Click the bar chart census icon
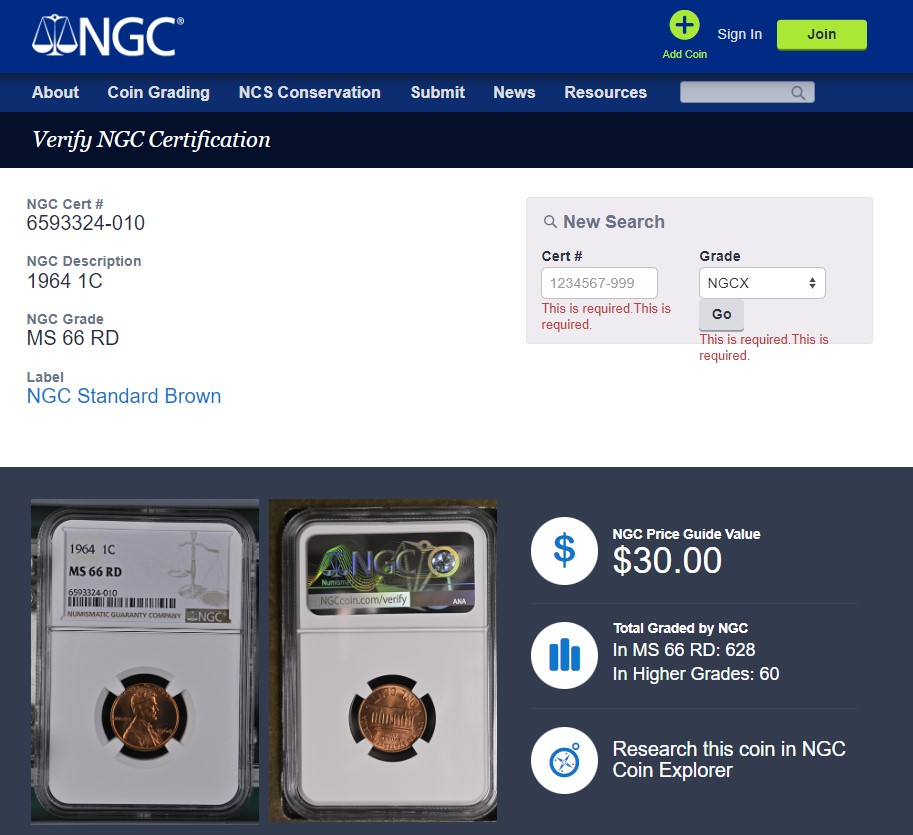Image resolution: width=913 pixels, height=835 pixels. pos(564,655)
